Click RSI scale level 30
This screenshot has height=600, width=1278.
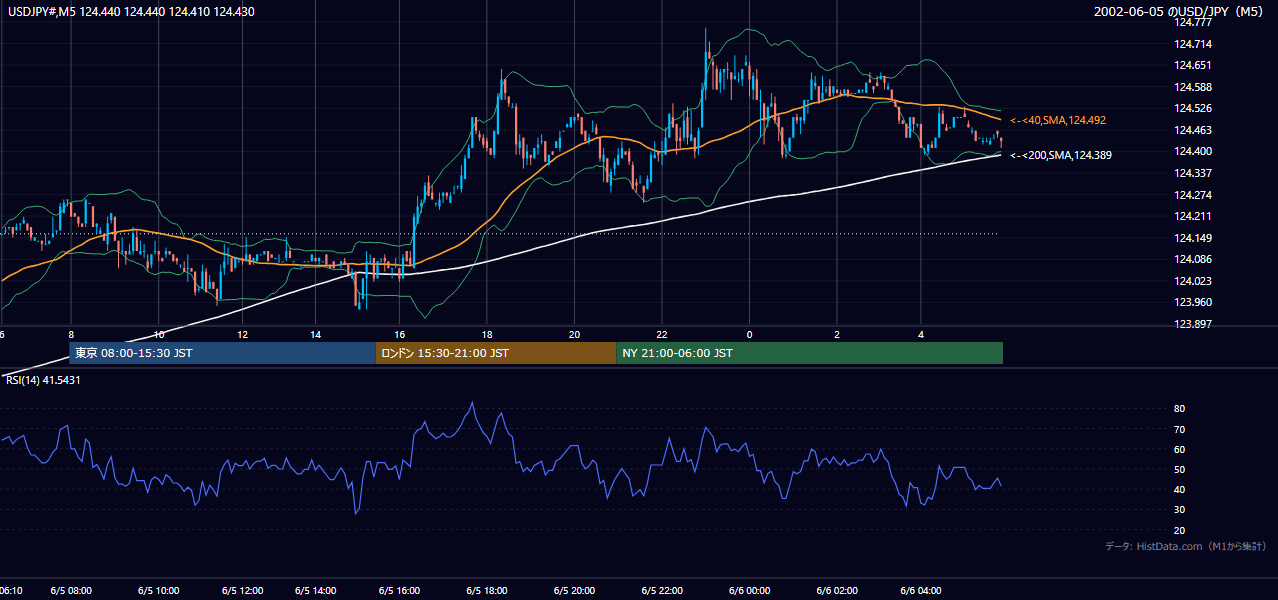(1179, 510)
